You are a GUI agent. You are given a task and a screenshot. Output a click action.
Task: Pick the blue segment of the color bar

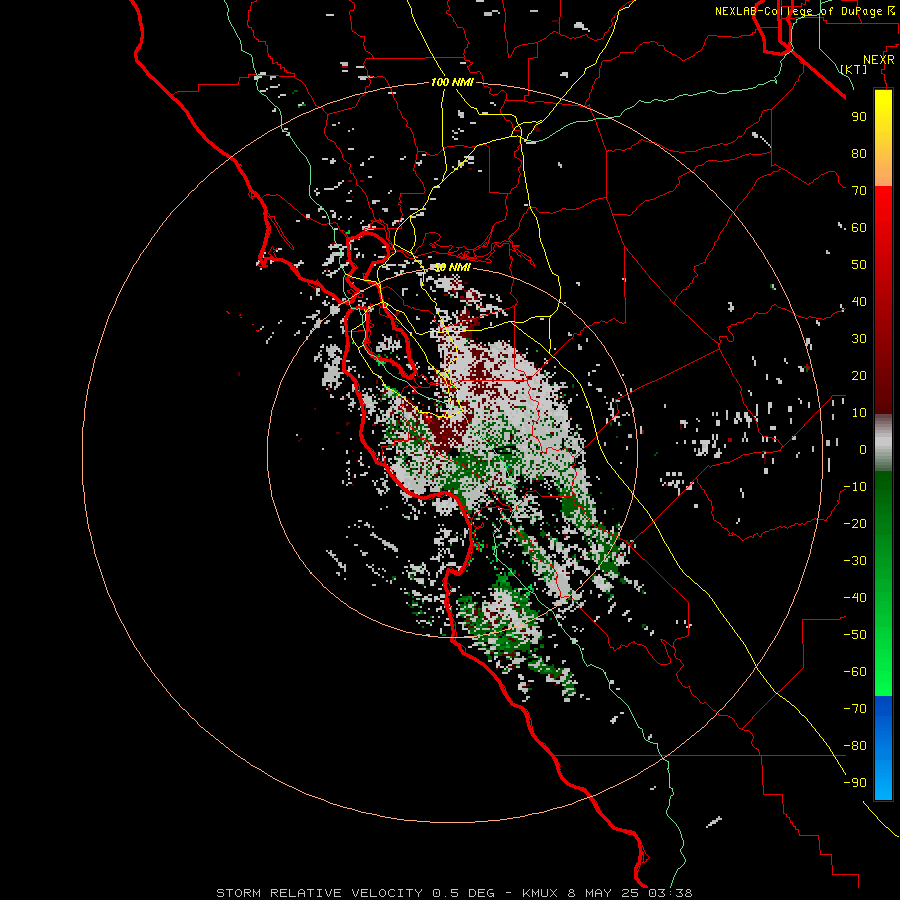(883, 748)
